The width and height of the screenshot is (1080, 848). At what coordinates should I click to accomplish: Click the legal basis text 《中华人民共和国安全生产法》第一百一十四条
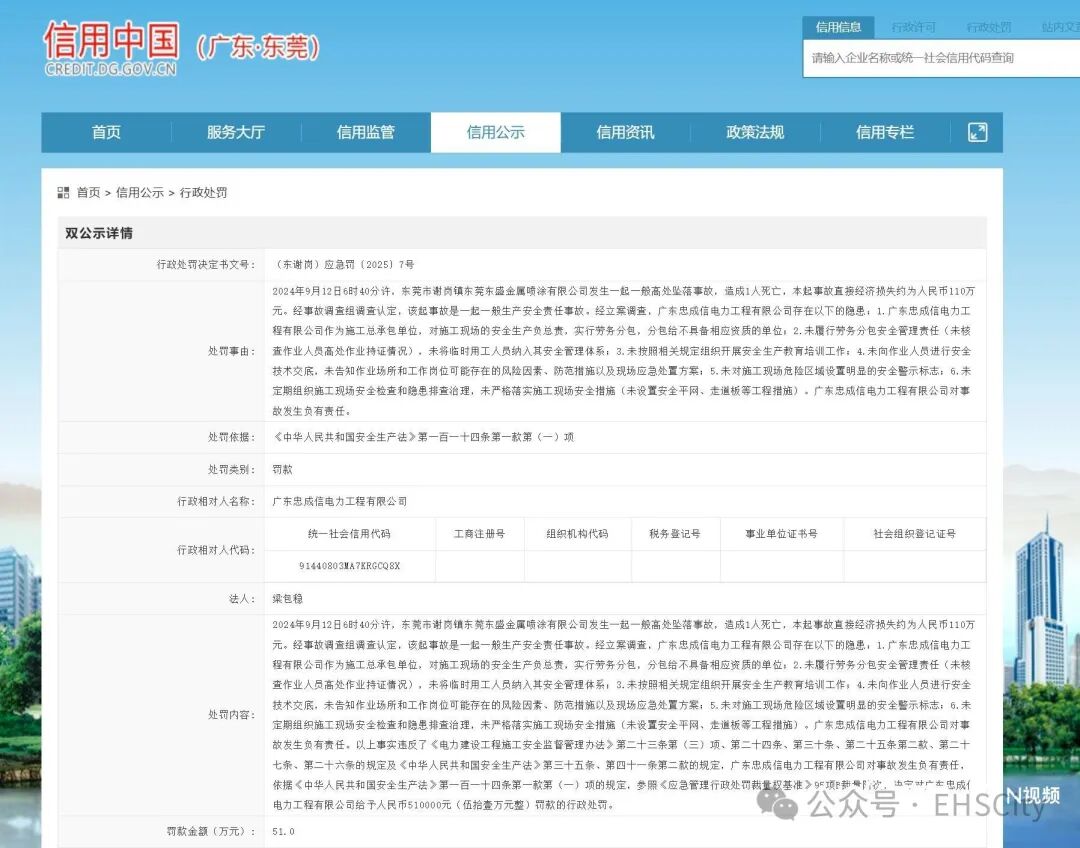pos(423,437)
